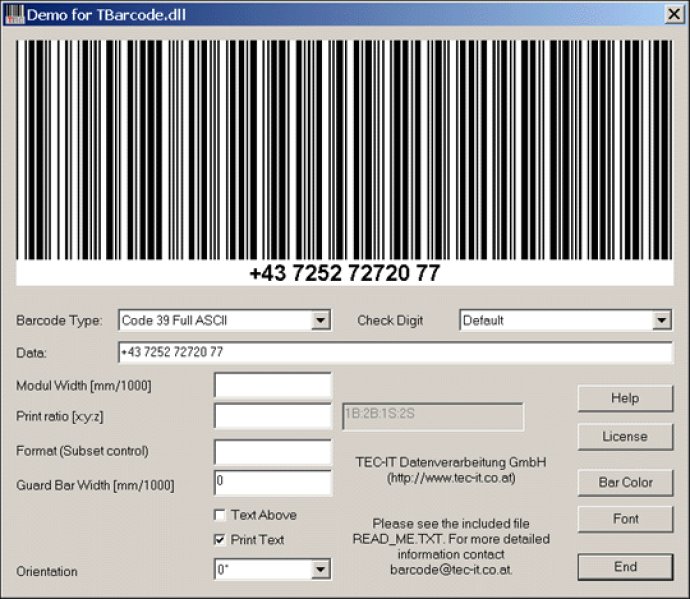
Task: Click the barcode@tec-it.co.at email text
Action: [451, 570]
